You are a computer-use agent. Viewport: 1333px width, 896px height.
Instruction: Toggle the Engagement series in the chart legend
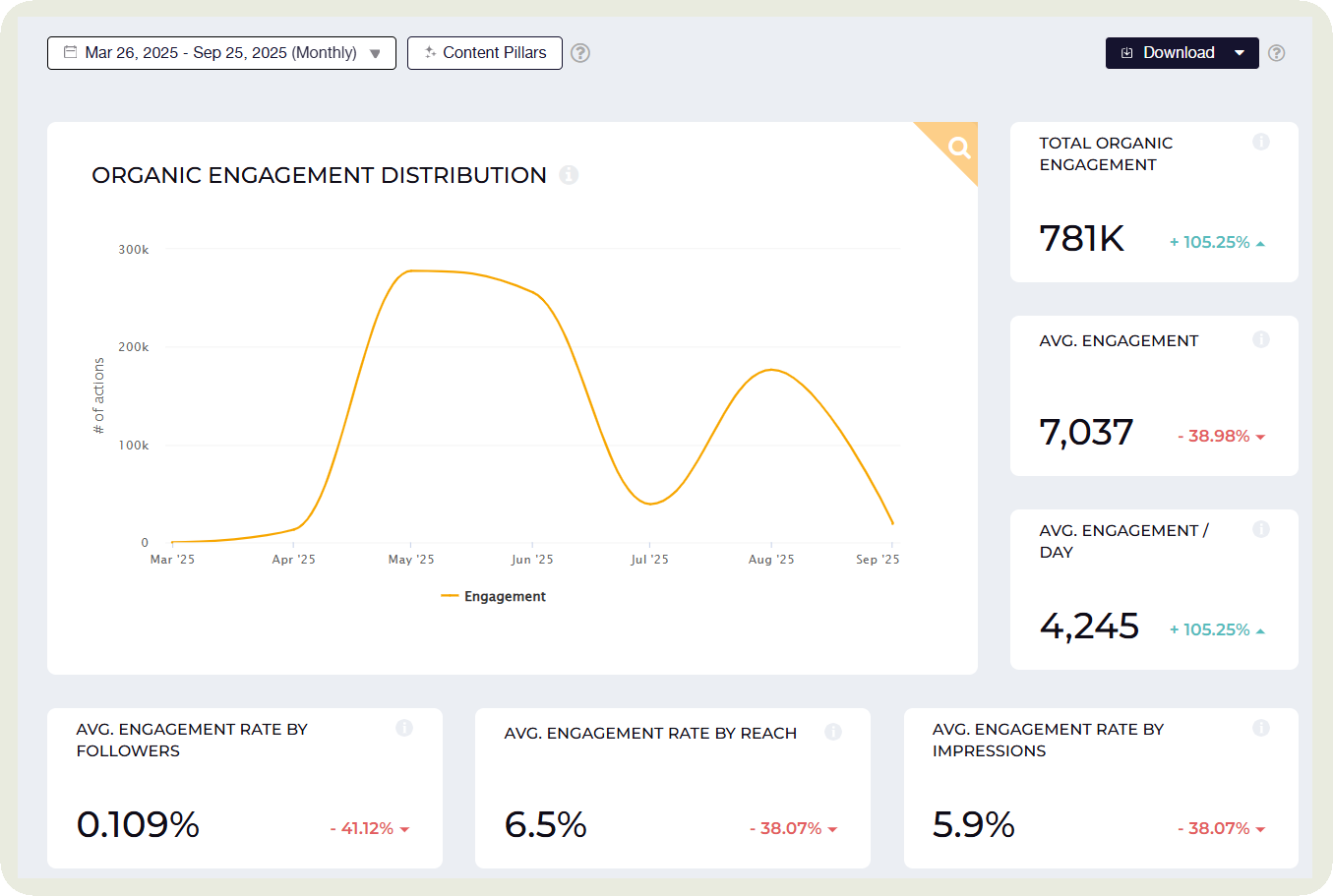coord(504,597)
